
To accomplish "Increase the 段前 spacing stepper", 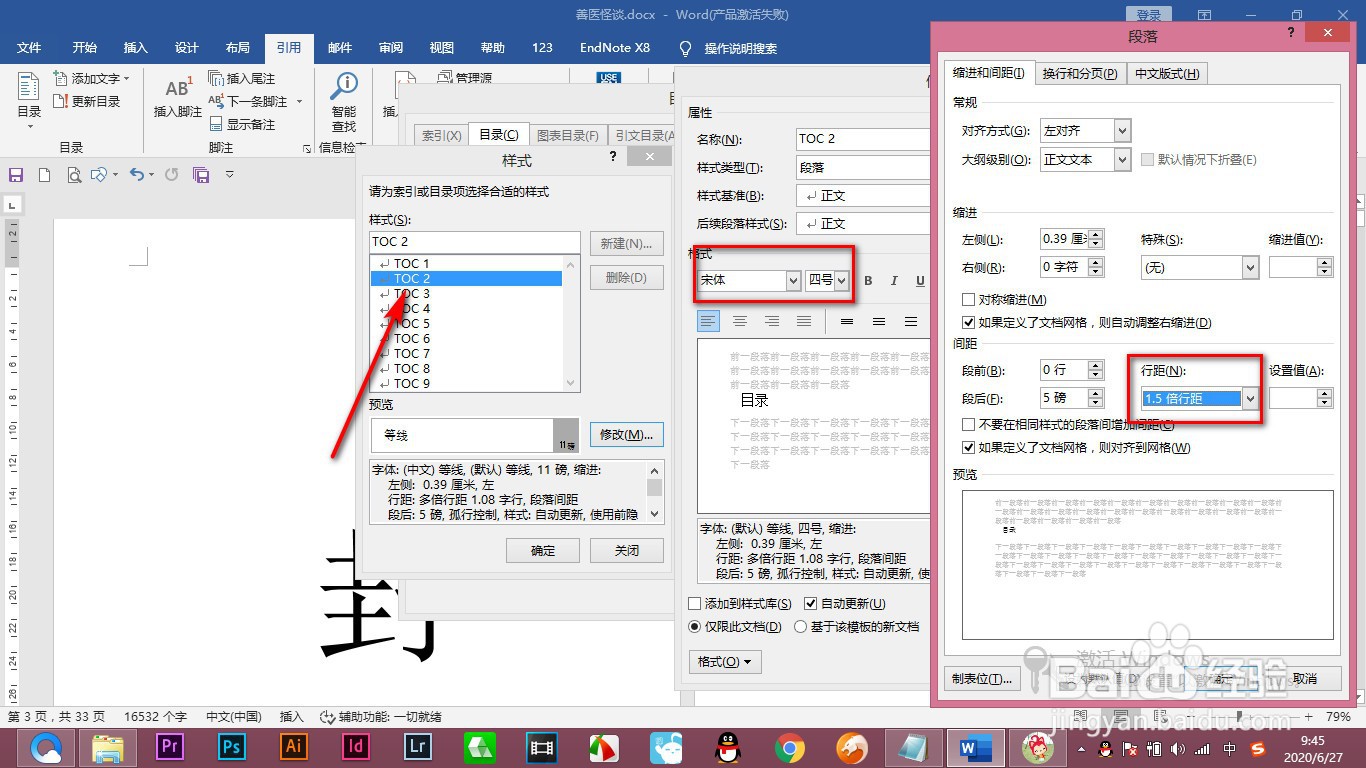I will [1096, 365].
